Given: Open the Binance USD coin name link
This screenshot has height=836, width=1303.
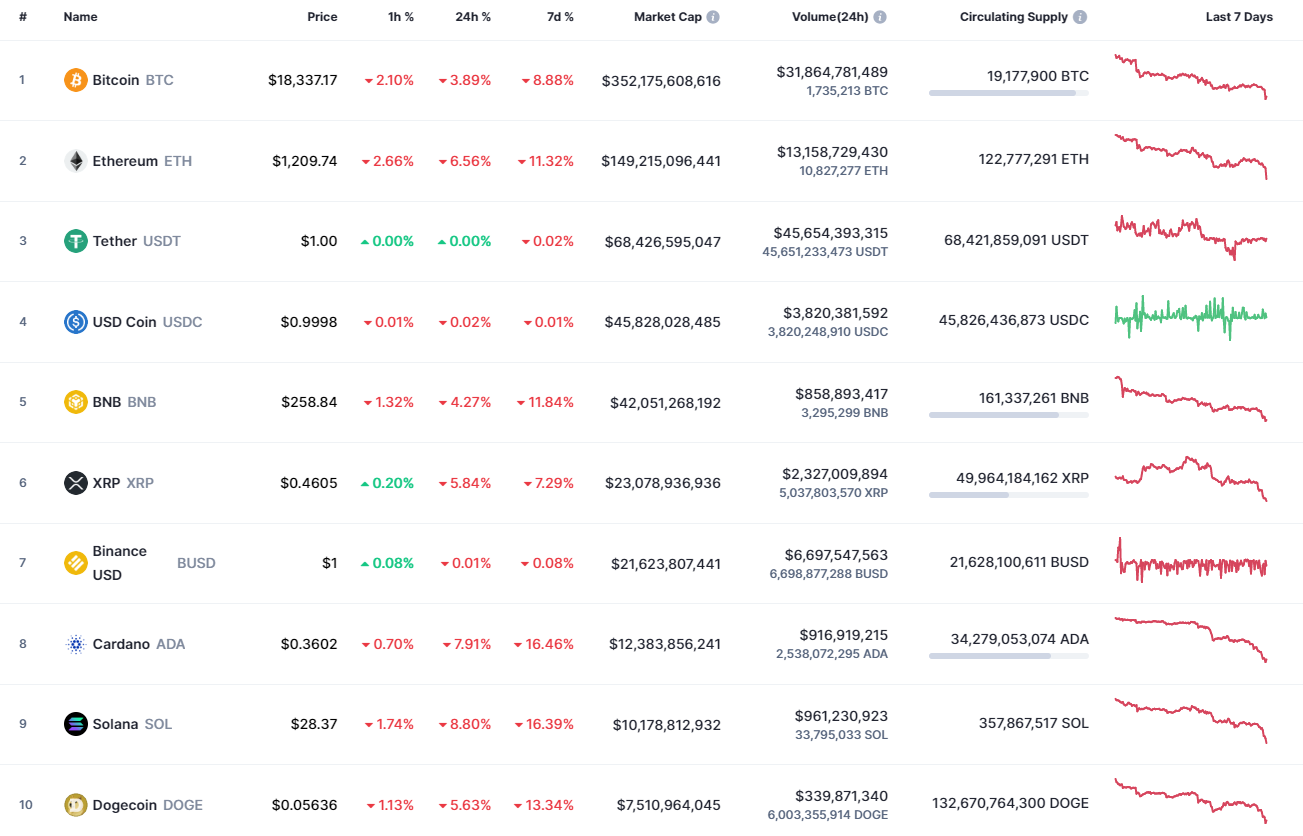Looking at the screenshot, I should 120,562.
